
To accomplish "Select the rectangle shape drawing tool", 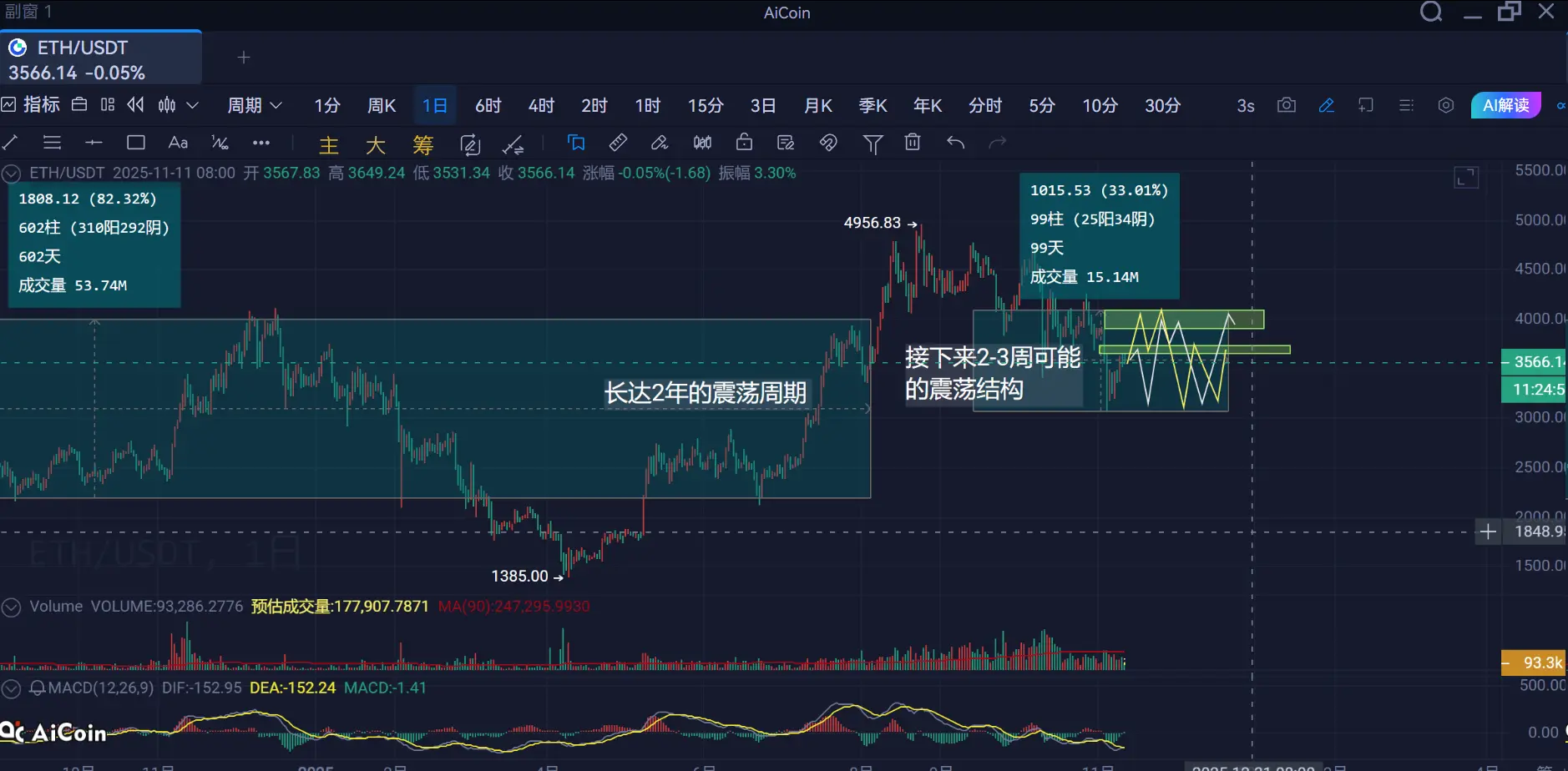I will pyautogui.click(x=136, y=143).
